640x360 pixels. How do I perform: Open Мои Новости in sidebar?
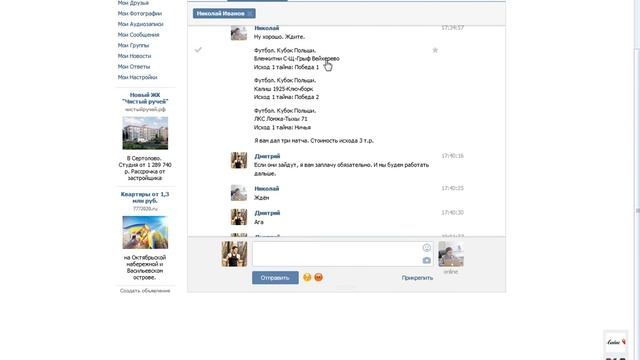[134, 56]
